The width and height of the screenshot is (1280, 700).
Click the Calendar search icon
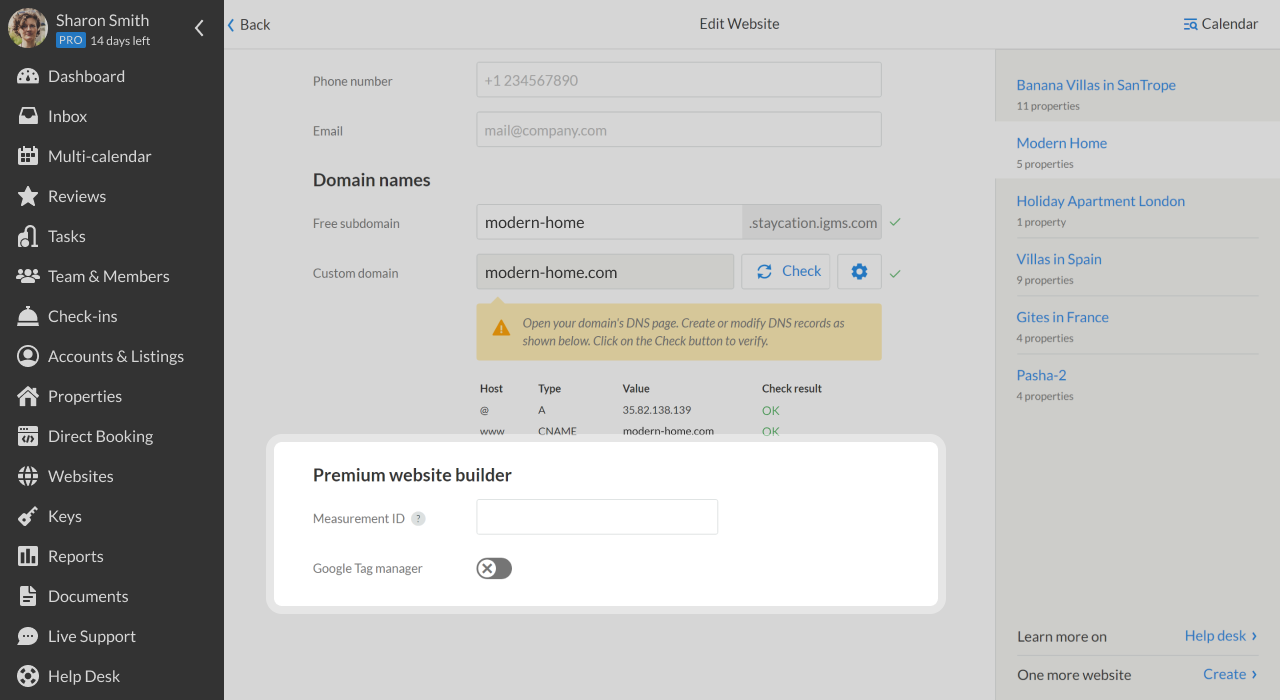tap(1190, 24)
